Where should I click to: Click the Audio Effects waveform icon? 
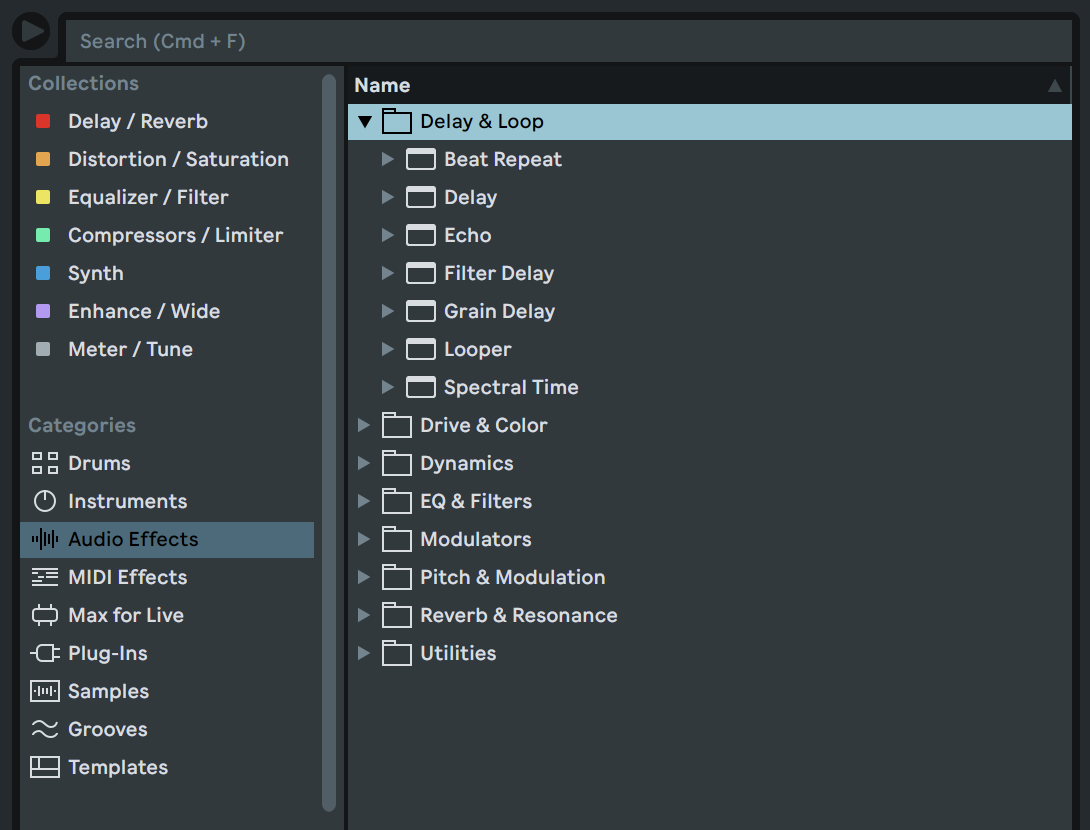click(44, 539)
